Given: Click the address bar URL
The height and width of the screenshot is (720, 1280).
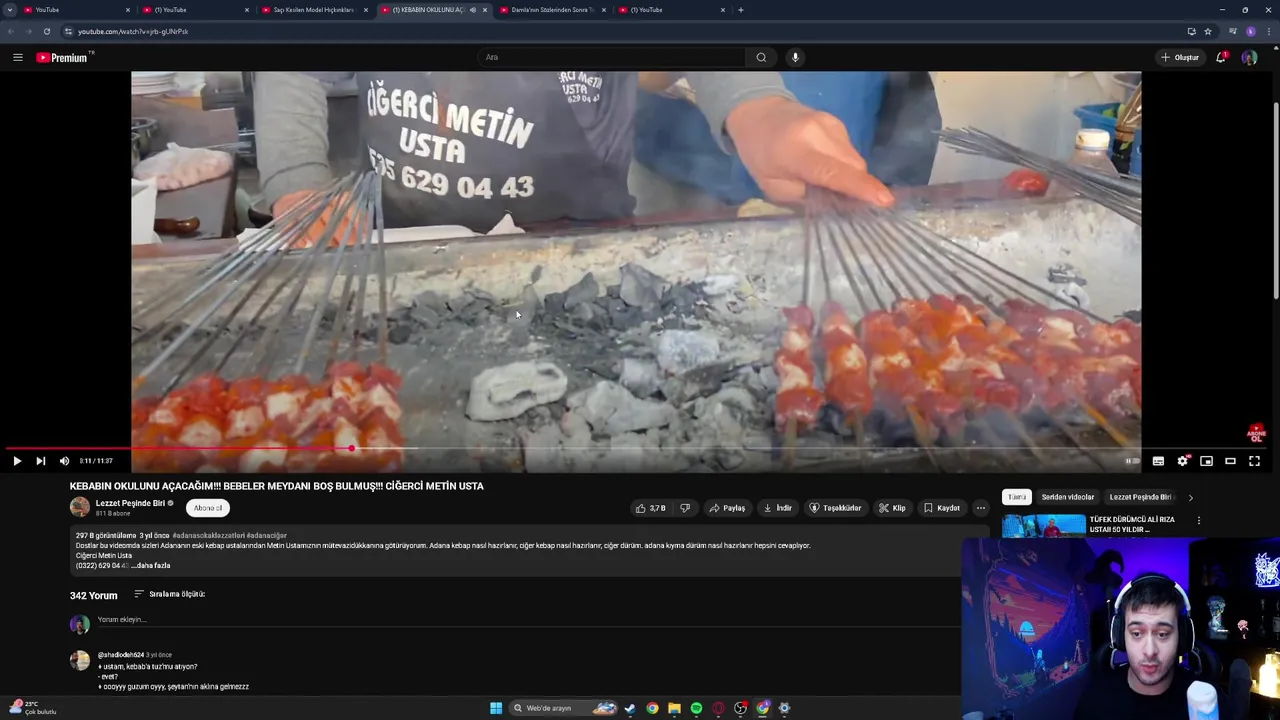Looking at the screenshot, I should [x=133, y=32].
